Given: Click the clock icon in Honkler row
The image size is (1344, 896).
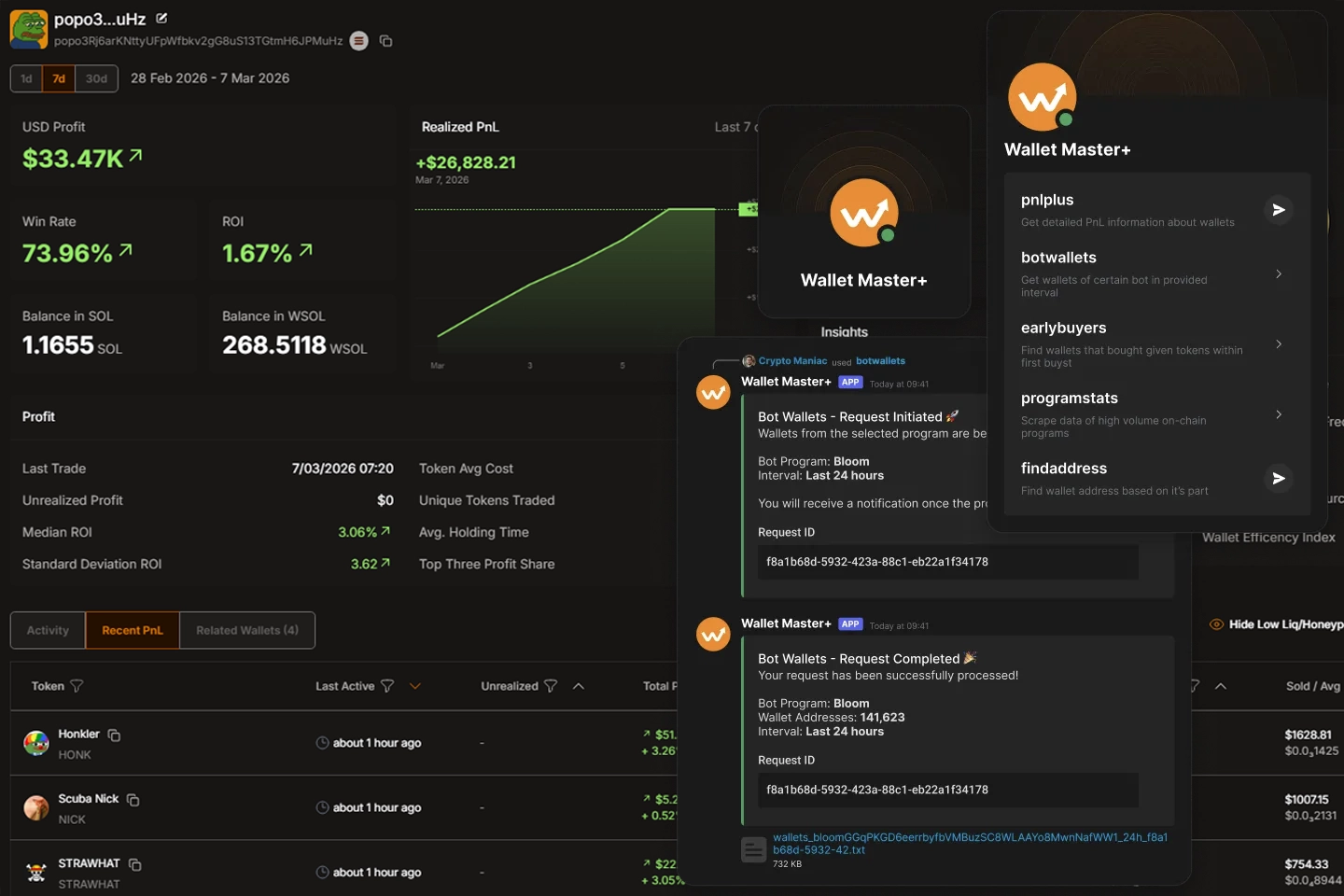Looking at the screenshot, I should click(323, 743).
